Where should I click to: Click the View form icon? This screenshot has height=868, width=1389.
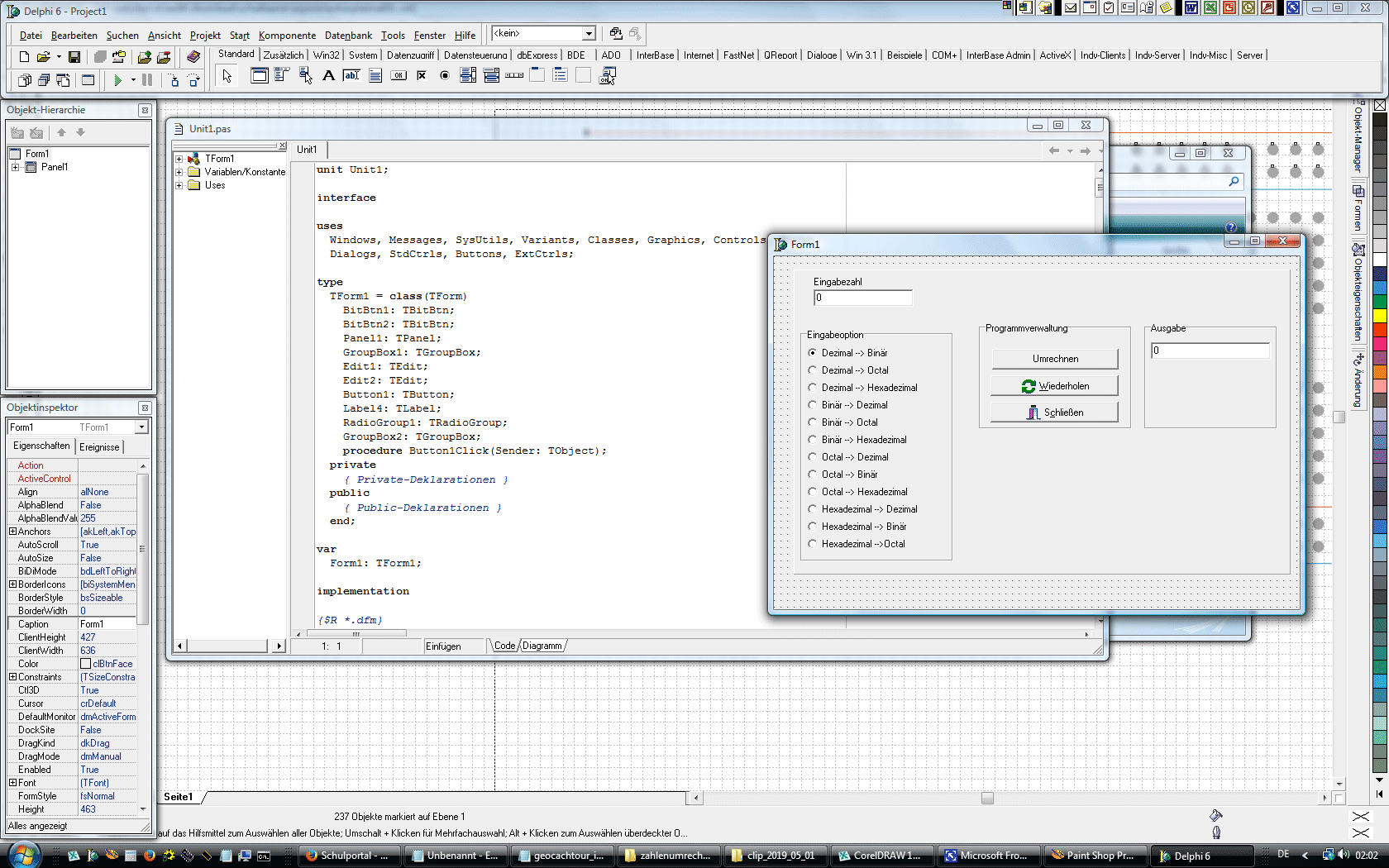pos(43,80)
